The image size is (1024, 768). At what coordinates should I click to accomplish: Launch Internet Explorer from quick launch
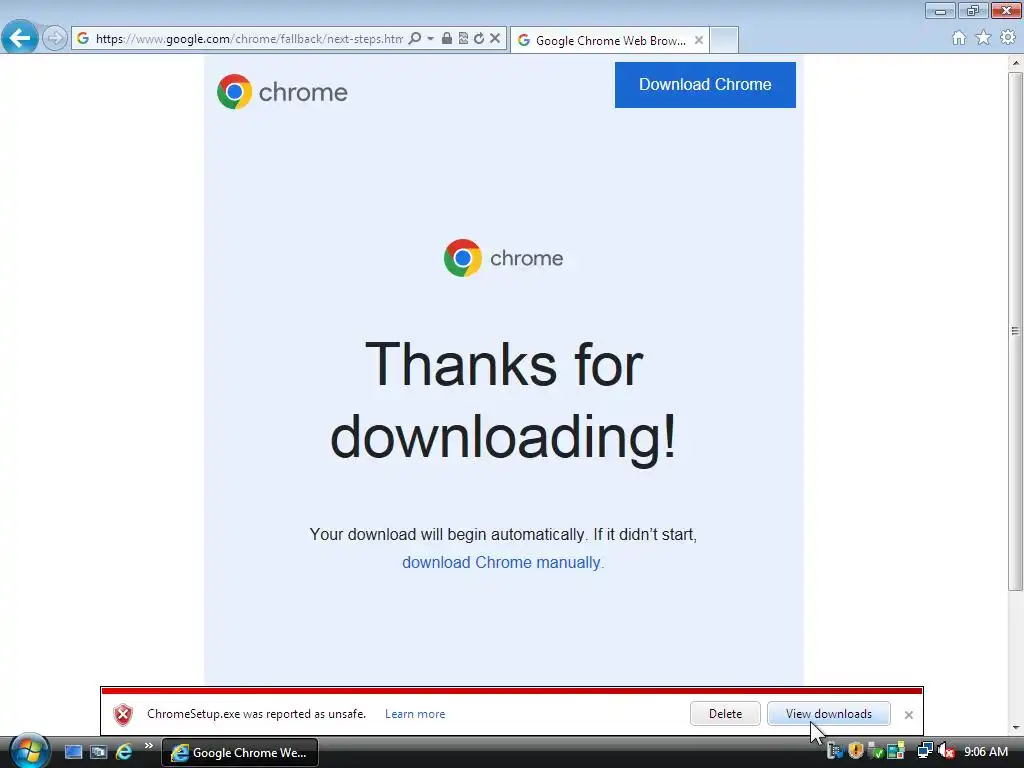point(123,752)
